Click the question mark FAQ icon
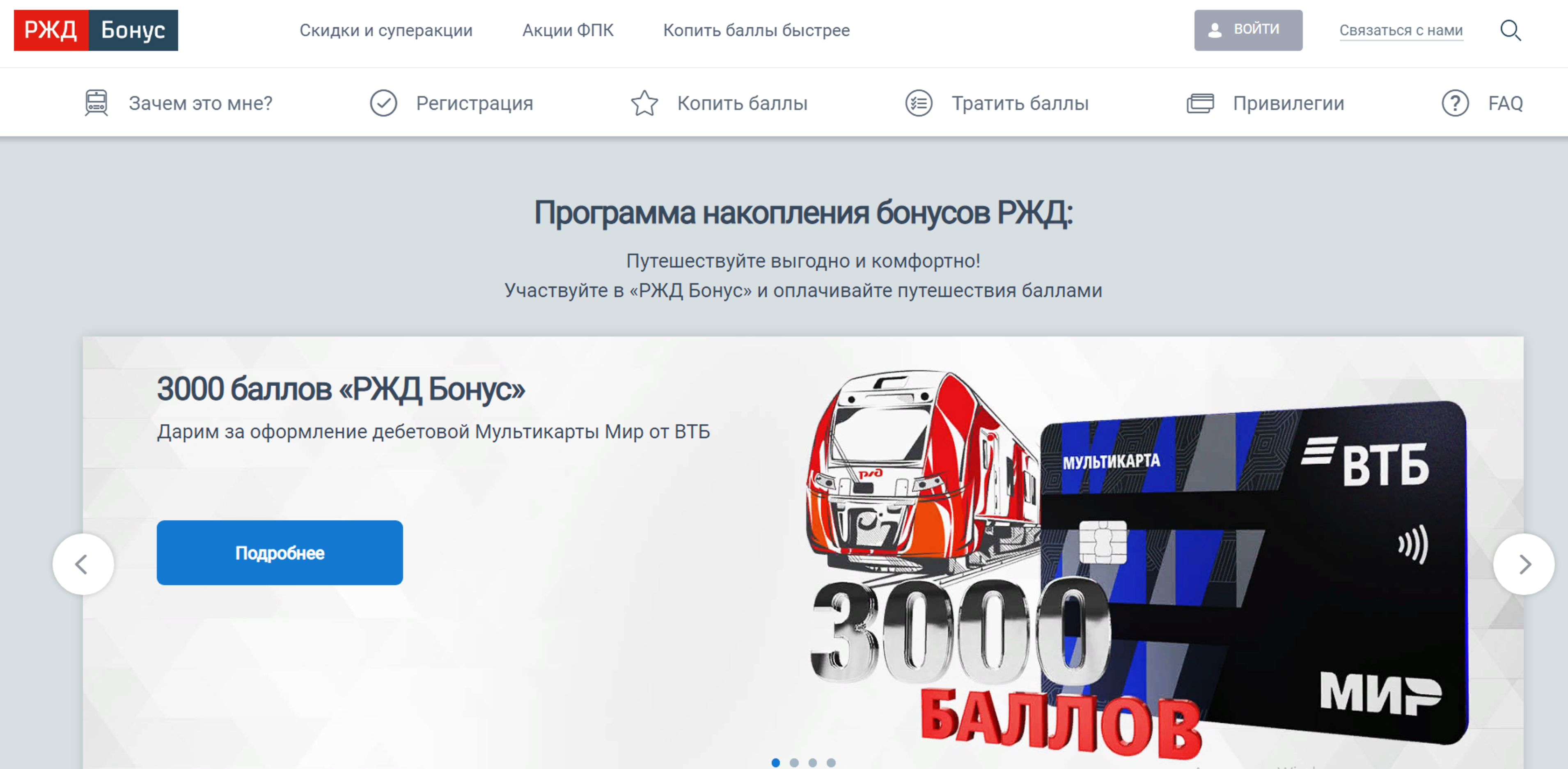 tap(1455, 103)
